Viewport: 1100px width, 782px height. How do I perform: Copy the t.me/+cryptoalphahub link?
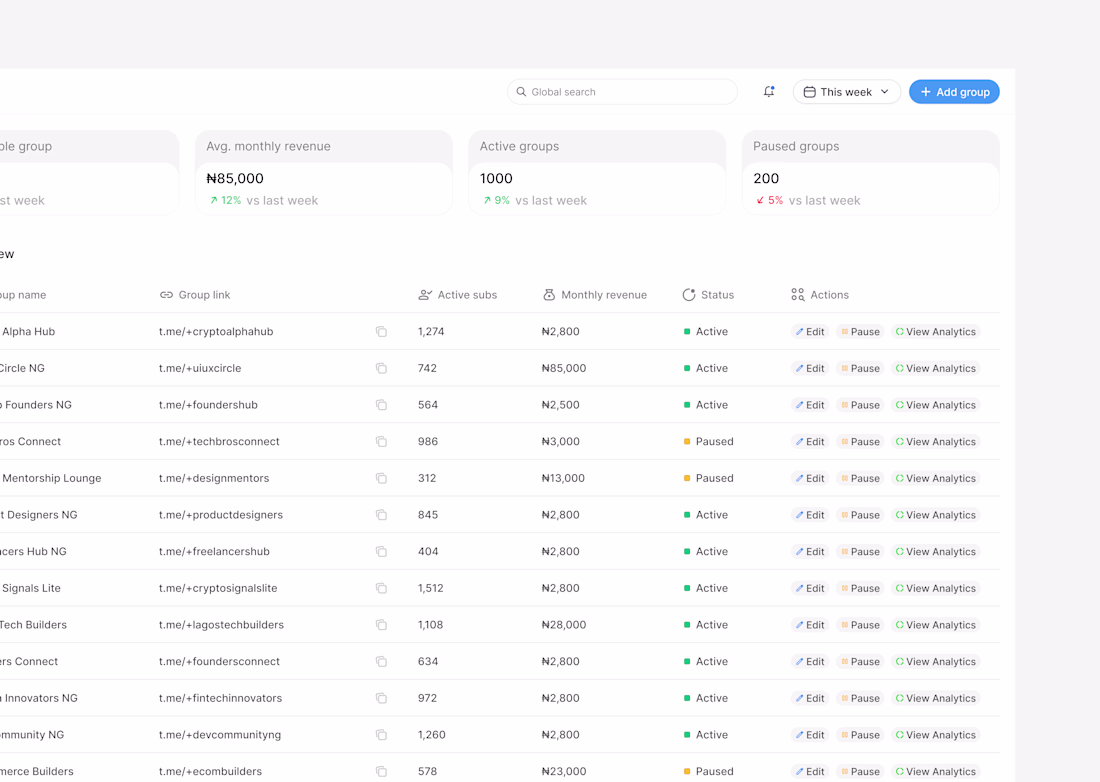click(x=381, y=332)
